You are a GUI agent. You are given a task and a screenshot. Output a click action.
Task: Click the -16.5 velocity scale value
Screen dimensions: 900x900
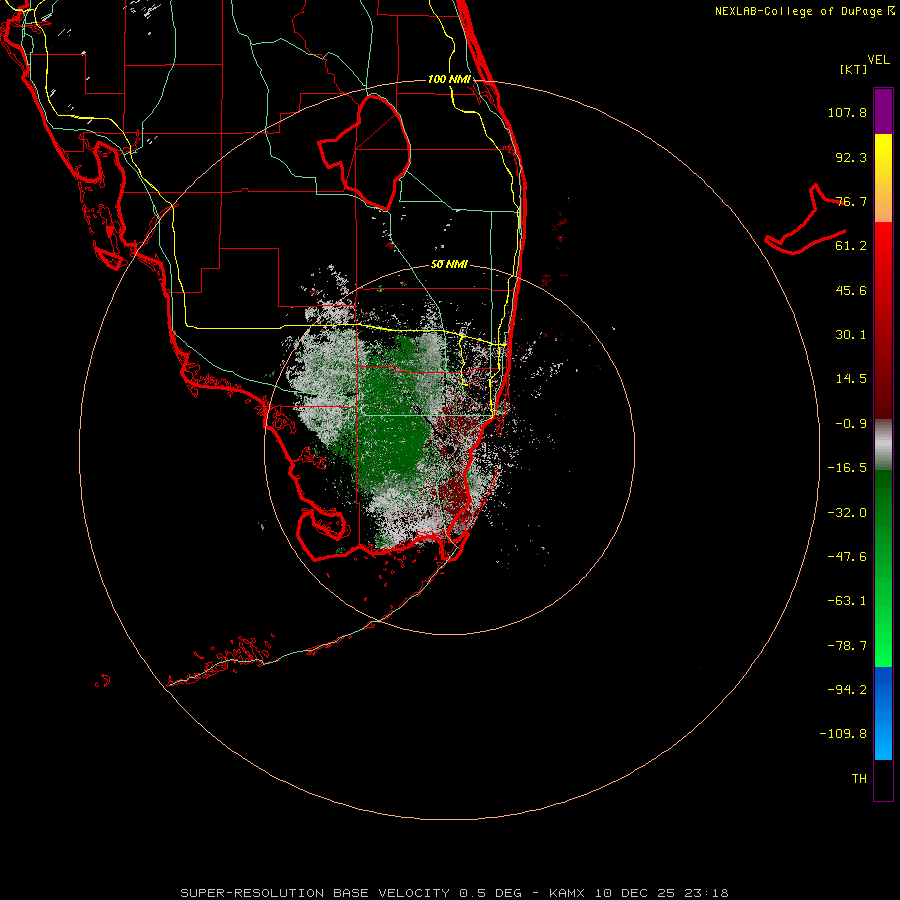[x=847, y=468]
